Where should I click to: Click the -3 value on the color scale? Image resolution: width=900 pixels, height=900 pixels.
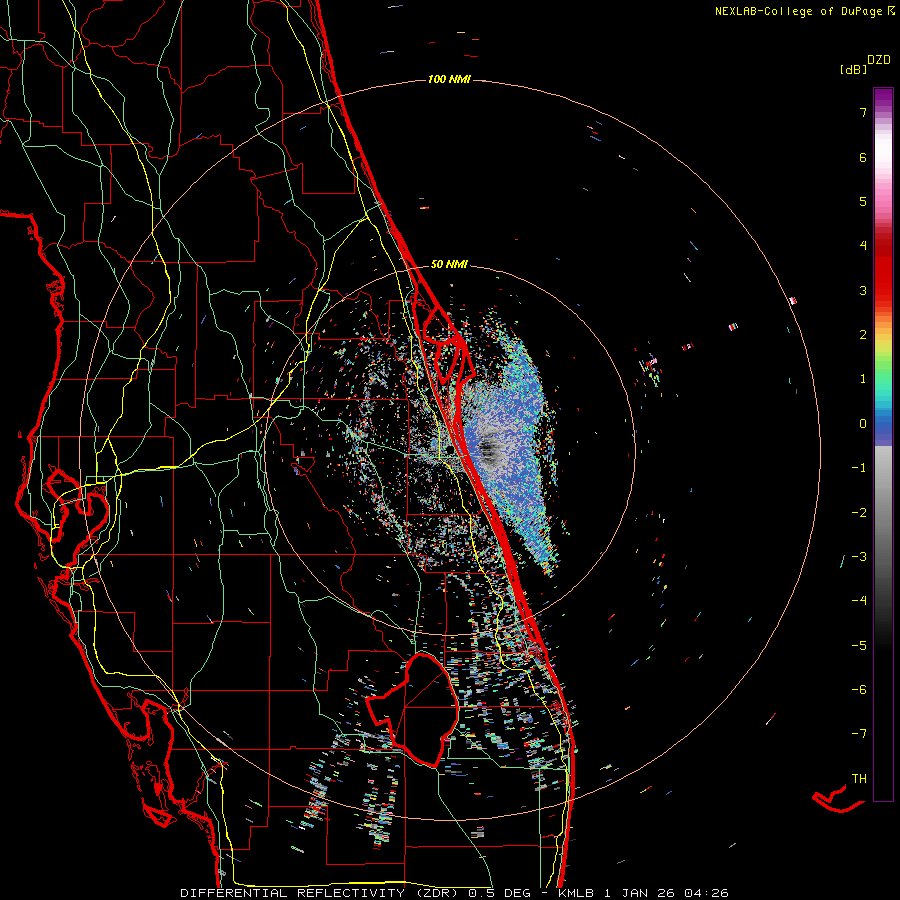(859, 556)
